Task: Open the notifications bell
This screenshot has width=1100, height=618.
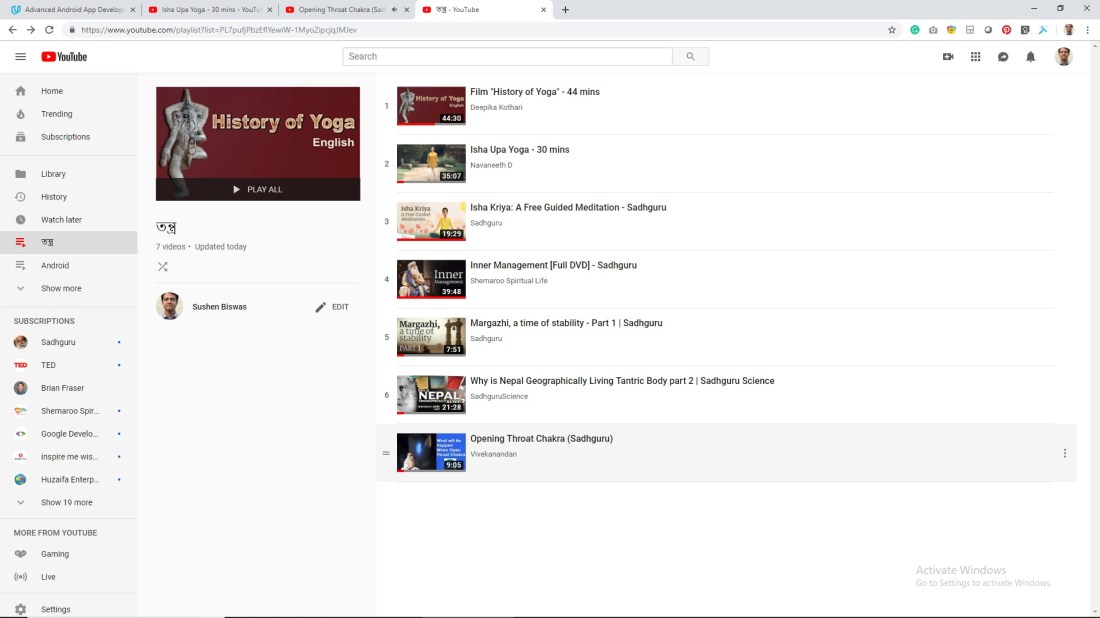Action: (x=1030, y=57)
